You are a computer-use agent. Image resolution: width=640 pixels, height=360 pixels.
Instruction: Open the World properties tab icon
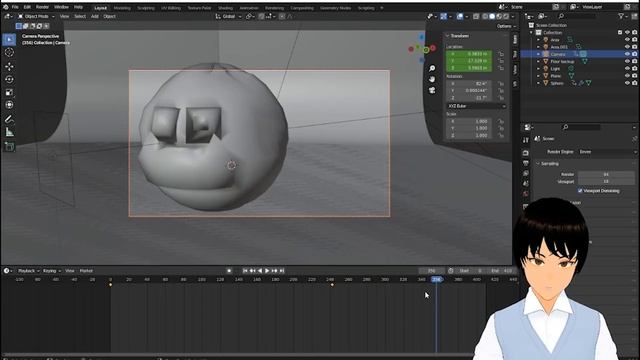point(526,194)
